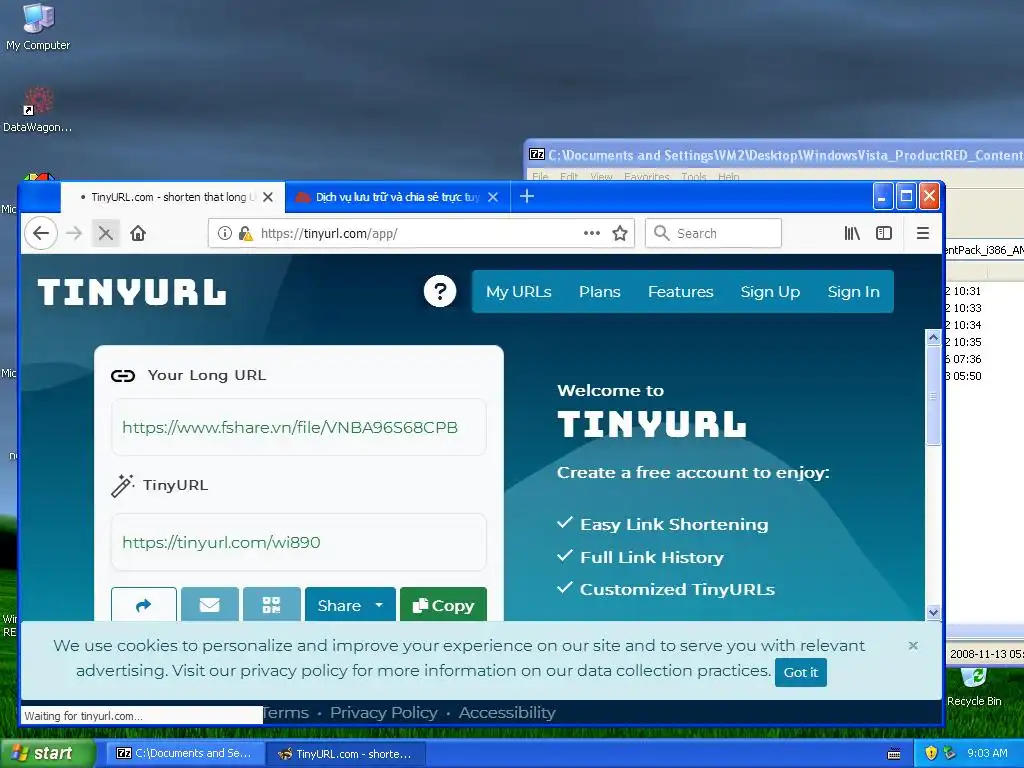Image resolution: width=1024 pixels, height=768 pixels.
Task: Select the Recycle Bin desktop icon
Action: click(x=974, y=688)
